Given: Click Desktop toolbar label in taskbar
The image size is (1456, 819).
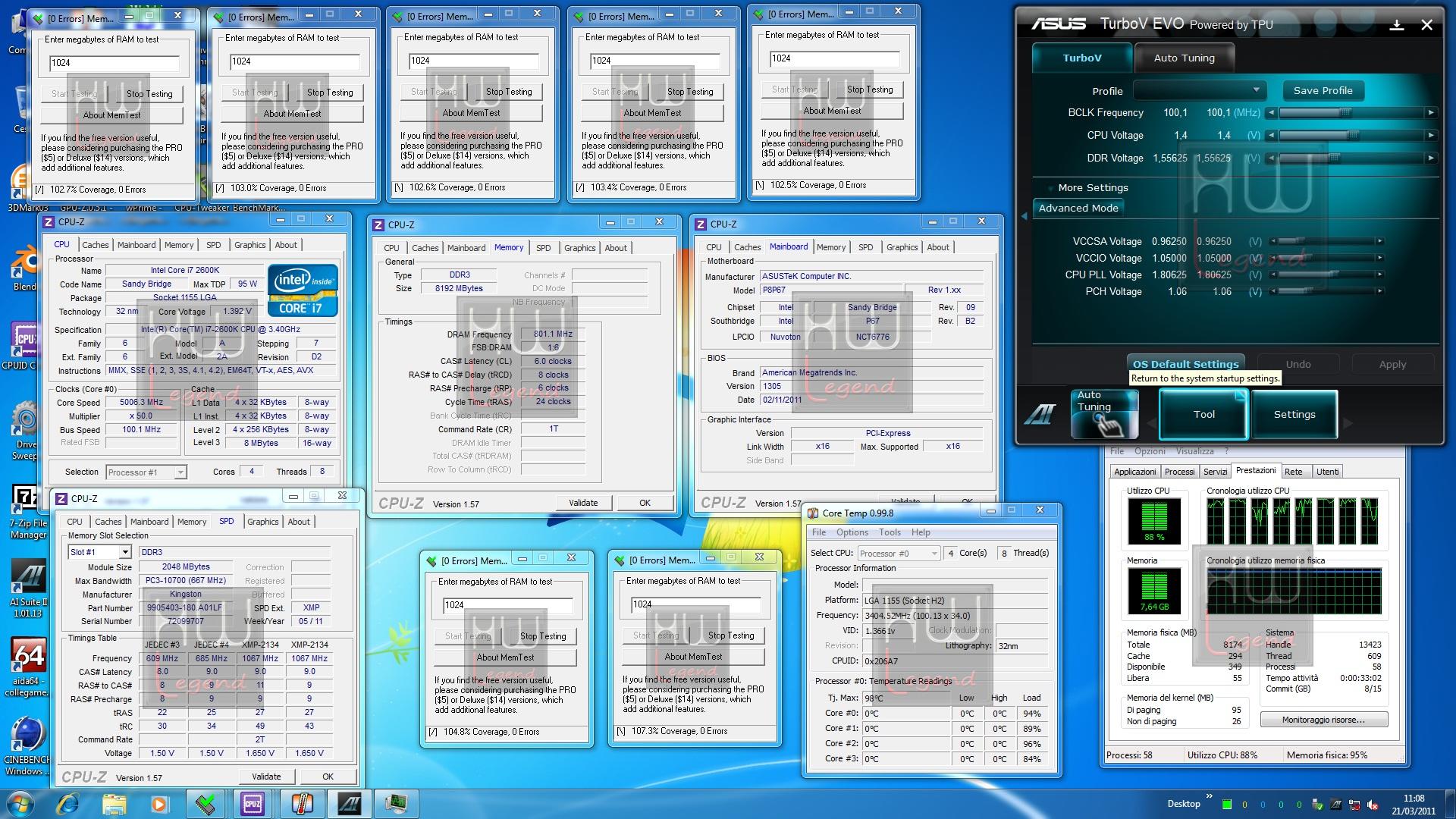Looking at the screenshot, I should coord(1183,804).
